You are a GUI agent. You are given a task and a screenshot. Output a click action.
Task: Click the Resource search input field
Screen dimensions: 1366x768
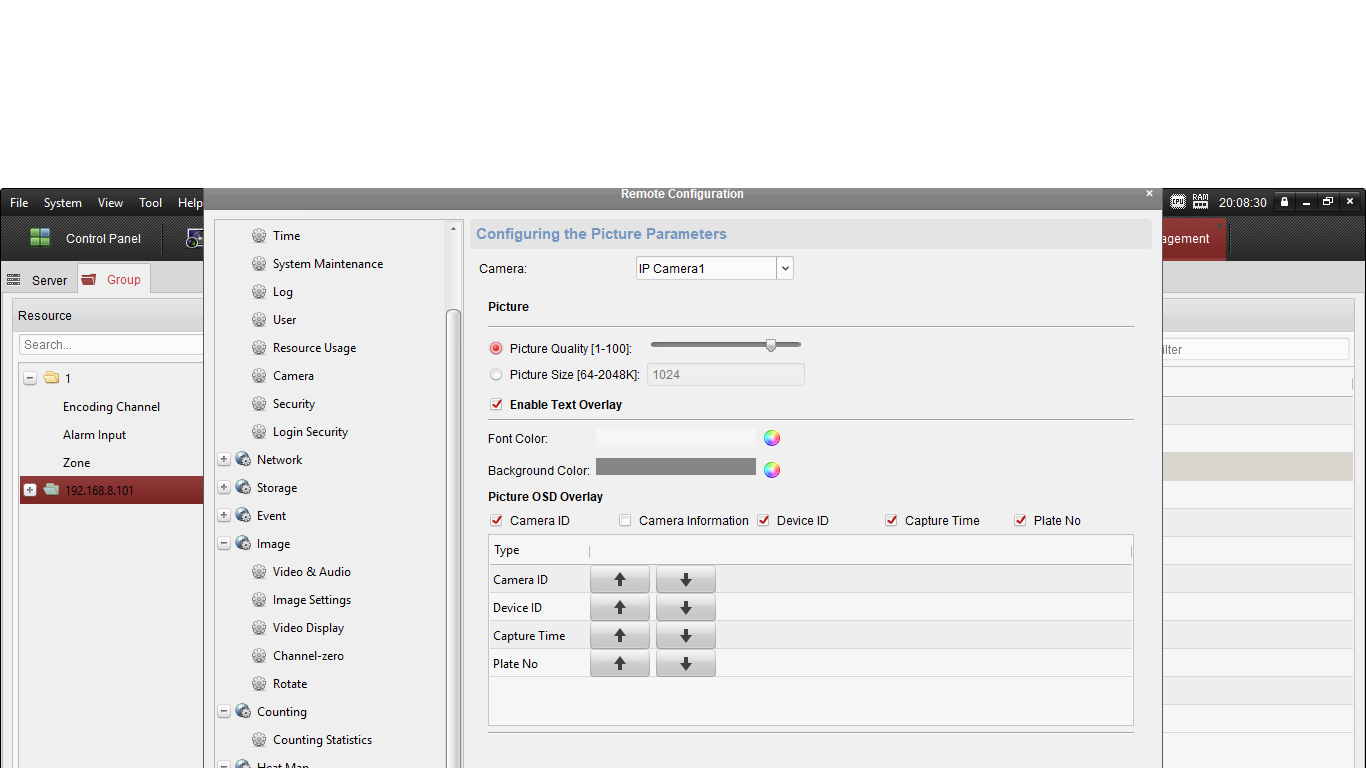click(110, 345)
